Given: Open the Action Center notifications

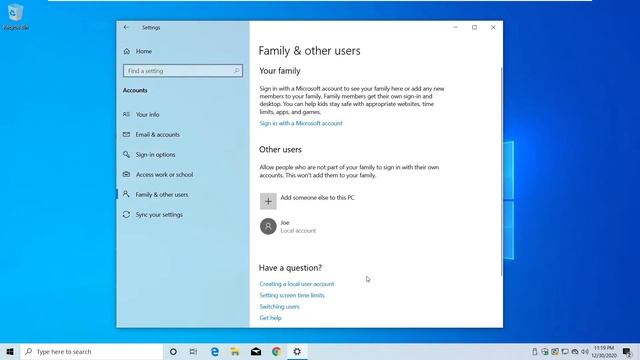Looking at the screenshot, I should (x=627, y=351).
